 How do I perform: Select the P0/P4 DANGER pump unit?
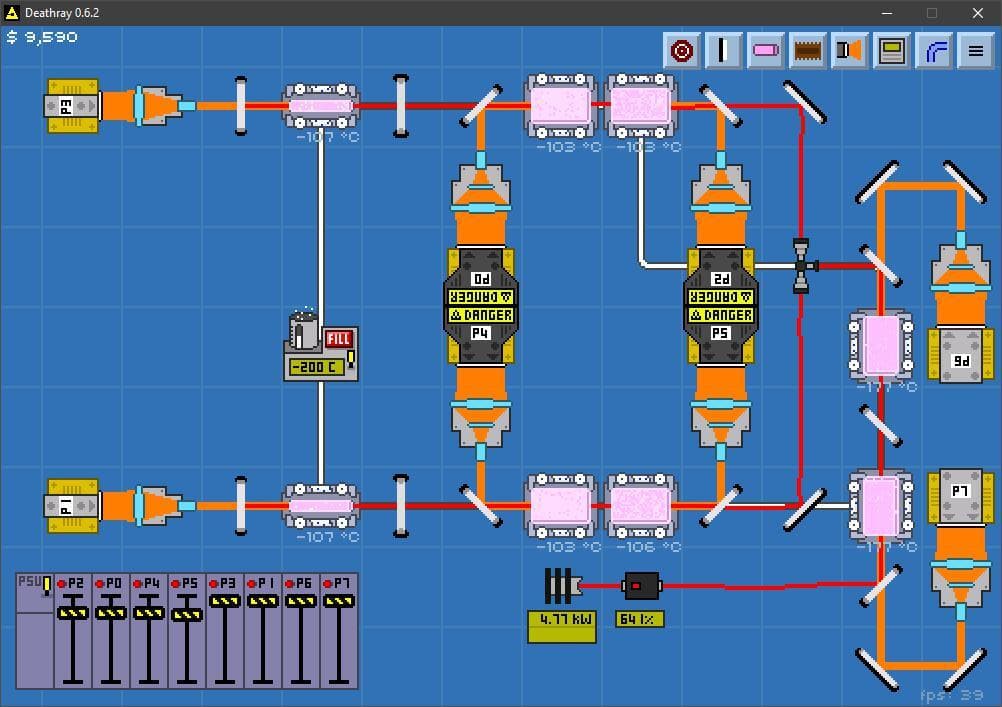coord(481,306)
